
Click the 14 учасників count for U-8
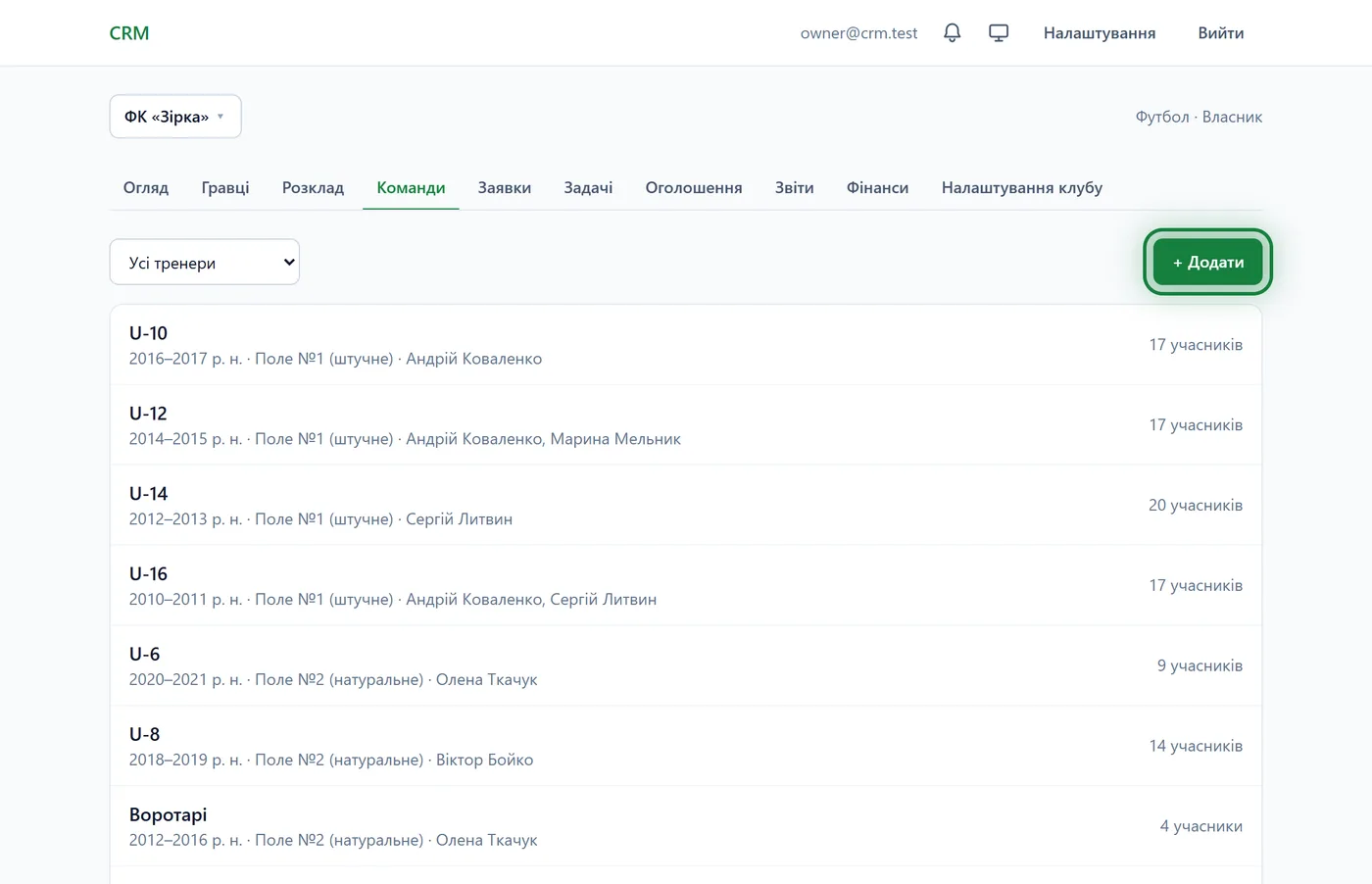tap(1196, 747)
